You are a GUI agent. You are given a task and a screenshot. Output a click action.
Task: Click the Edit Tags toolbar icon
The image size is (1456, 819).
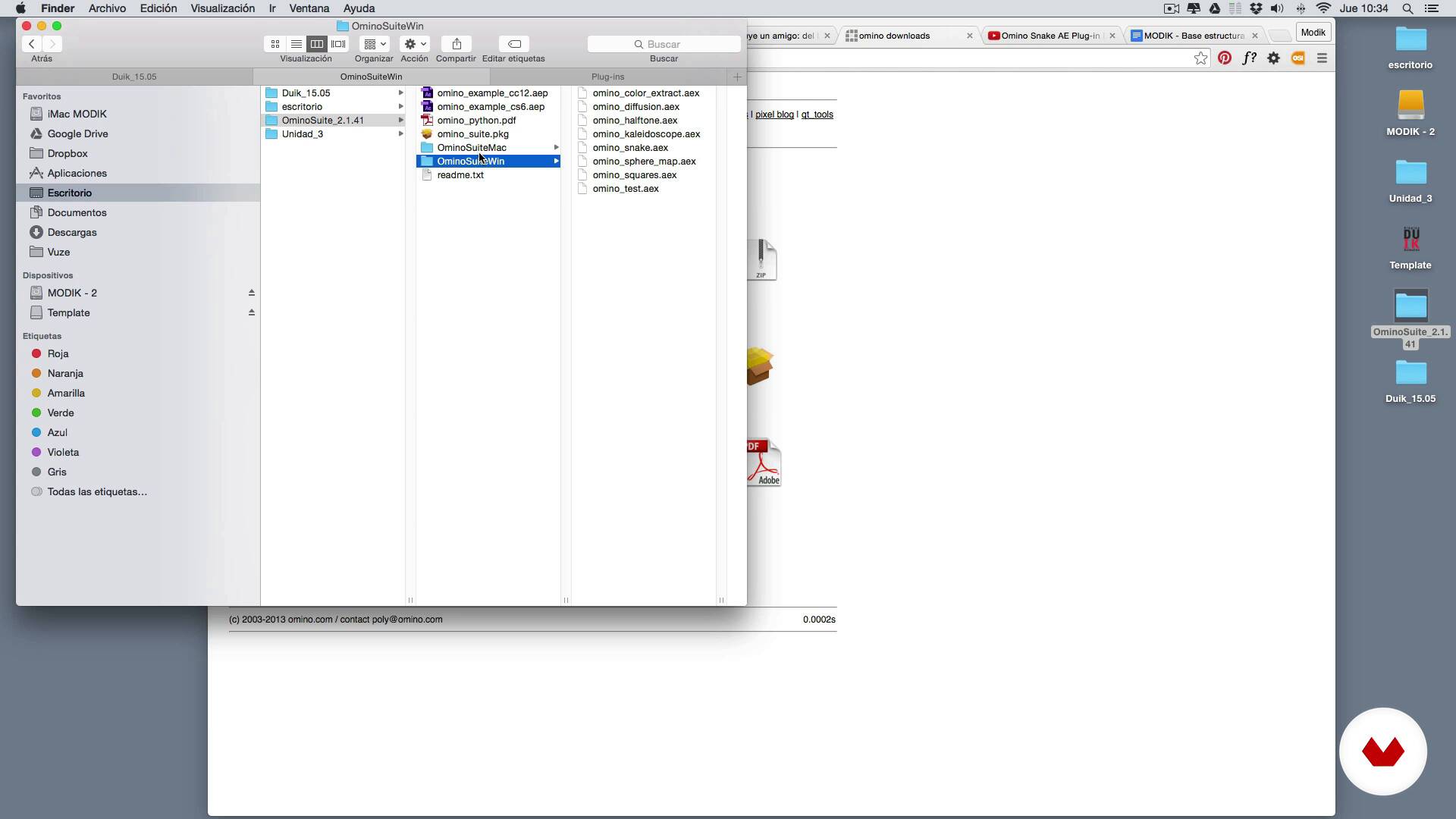(514, 44)
